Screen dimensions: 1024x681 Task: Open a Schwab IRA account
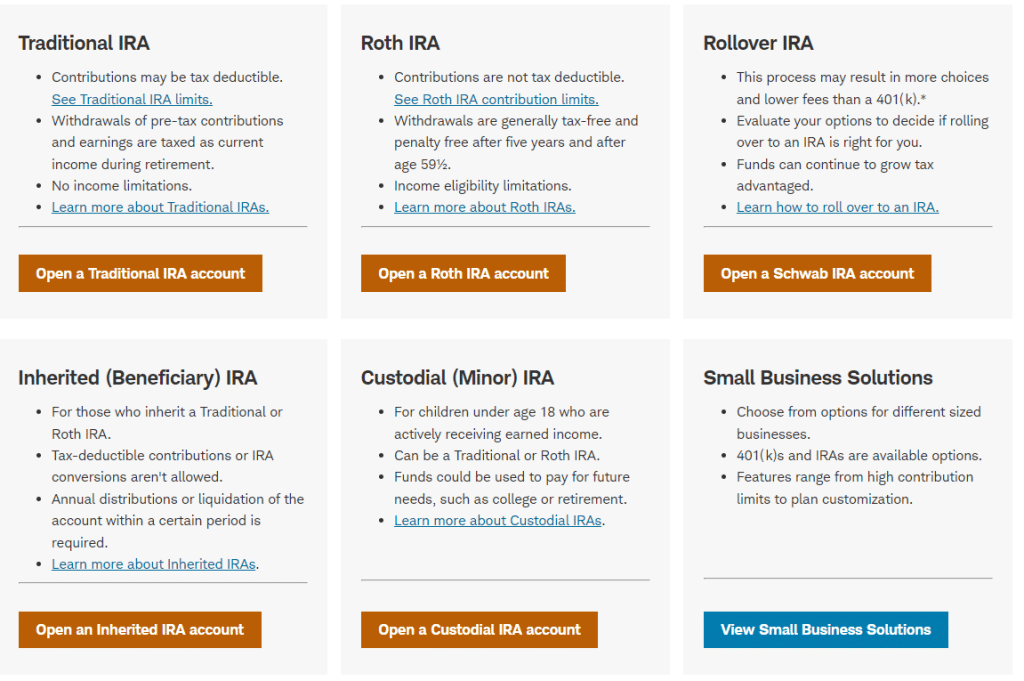coord(816,272)
